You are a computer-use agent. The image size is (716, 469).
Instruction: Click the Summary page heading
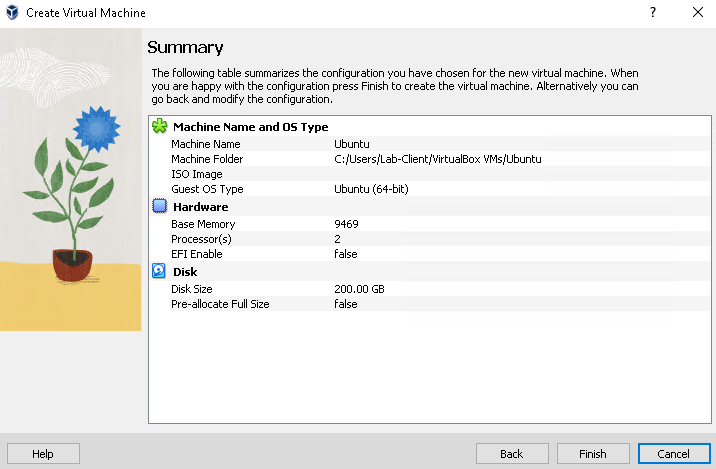185,47
